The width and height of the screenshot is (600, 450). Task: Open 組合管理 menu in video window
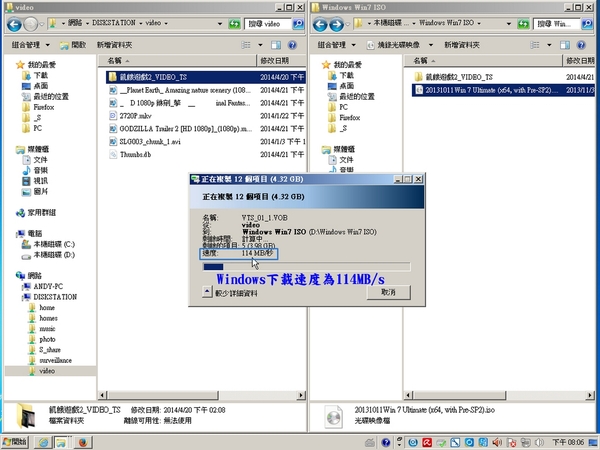pyautogui.click(x=31, y=45)
